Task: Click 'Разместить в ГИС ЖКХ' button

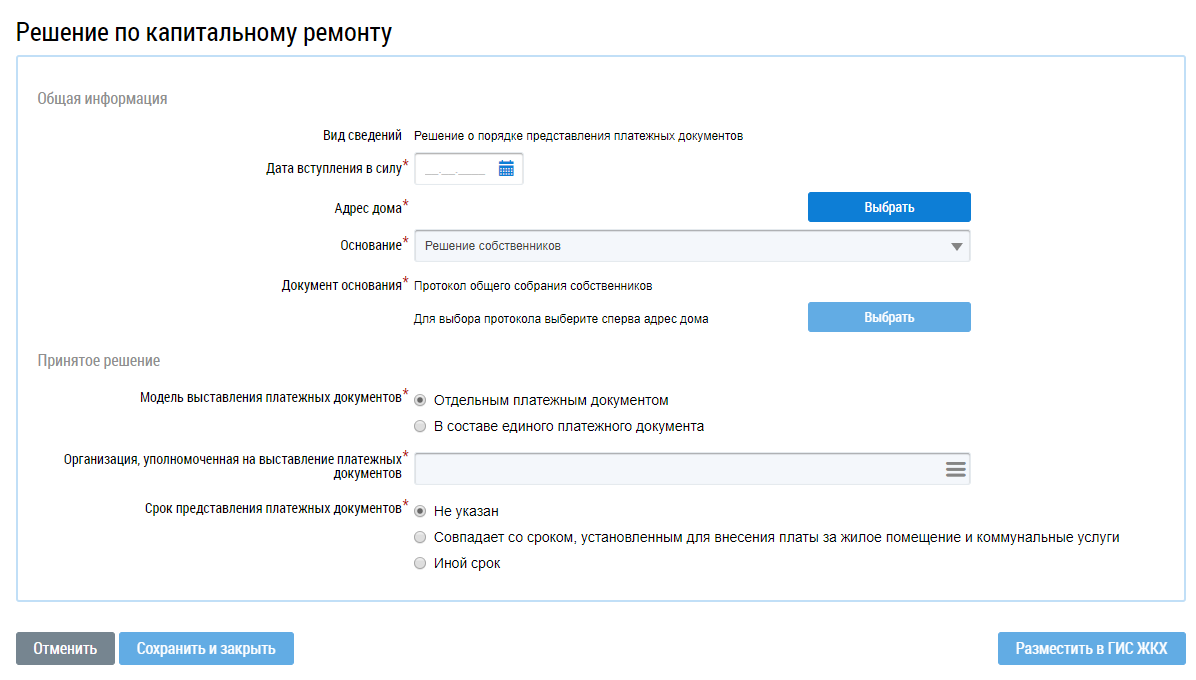Action: (x=1091, y=648)
